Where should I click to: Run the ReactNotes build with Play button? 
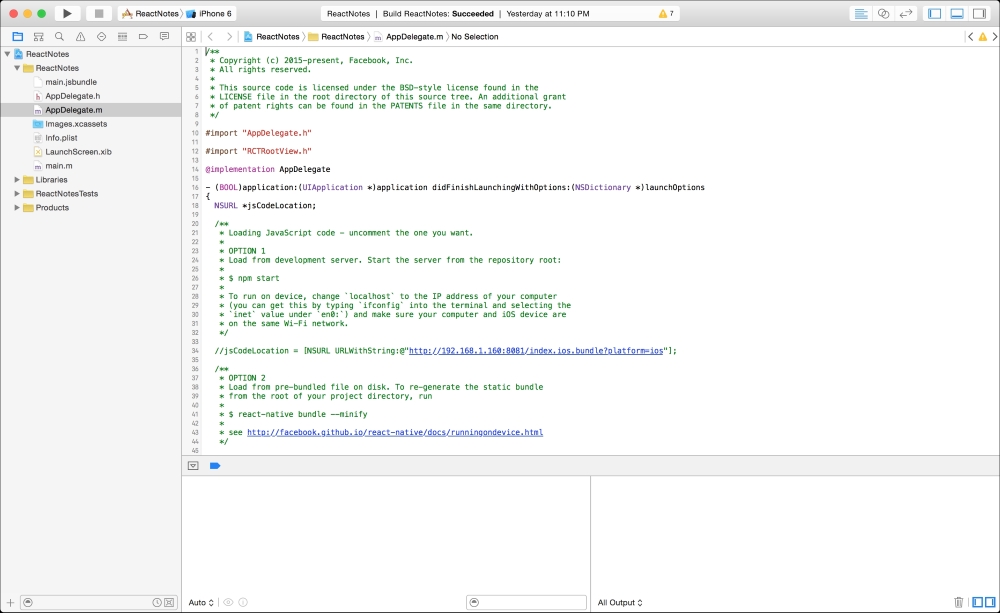point(67,13)
